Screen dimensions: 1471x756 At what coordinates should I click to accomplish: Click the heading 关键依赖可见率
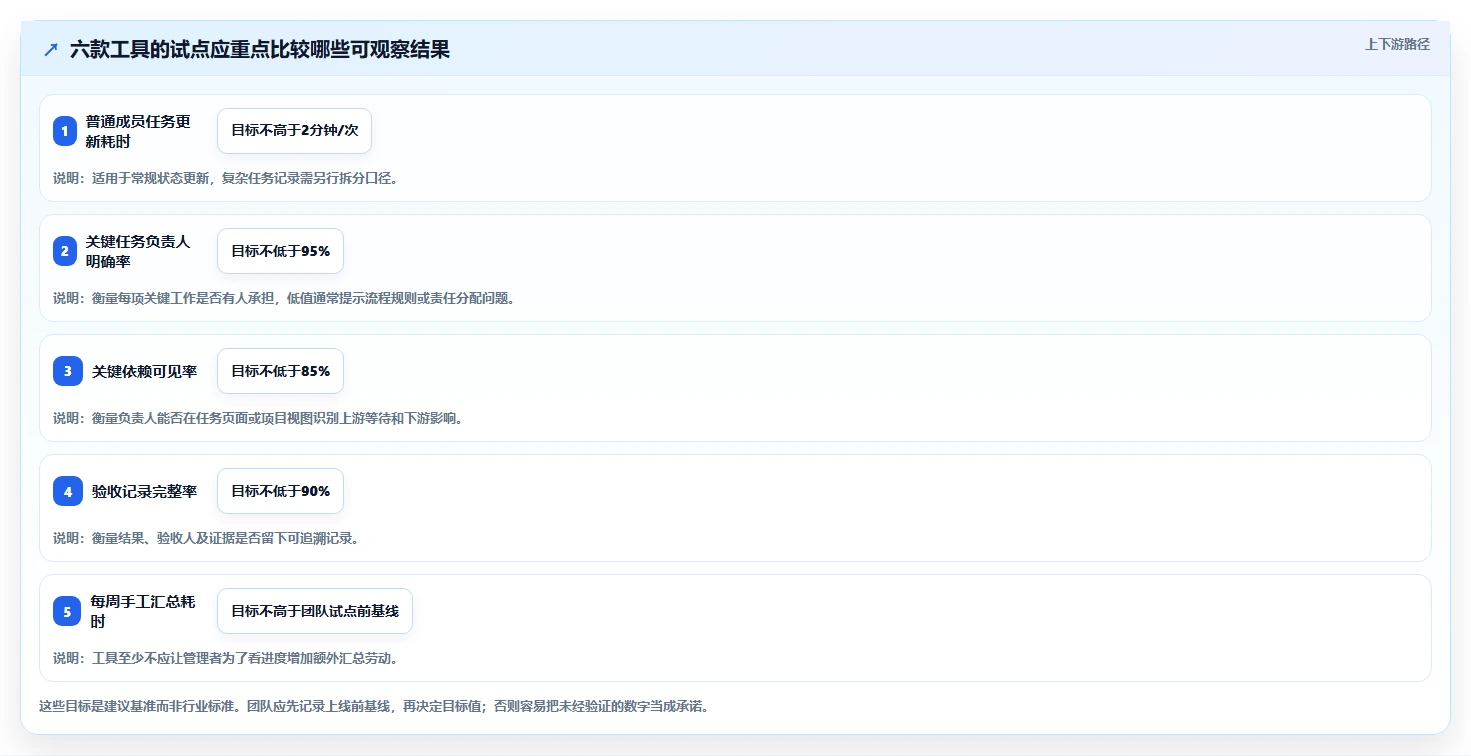click(x=144, y=371)
